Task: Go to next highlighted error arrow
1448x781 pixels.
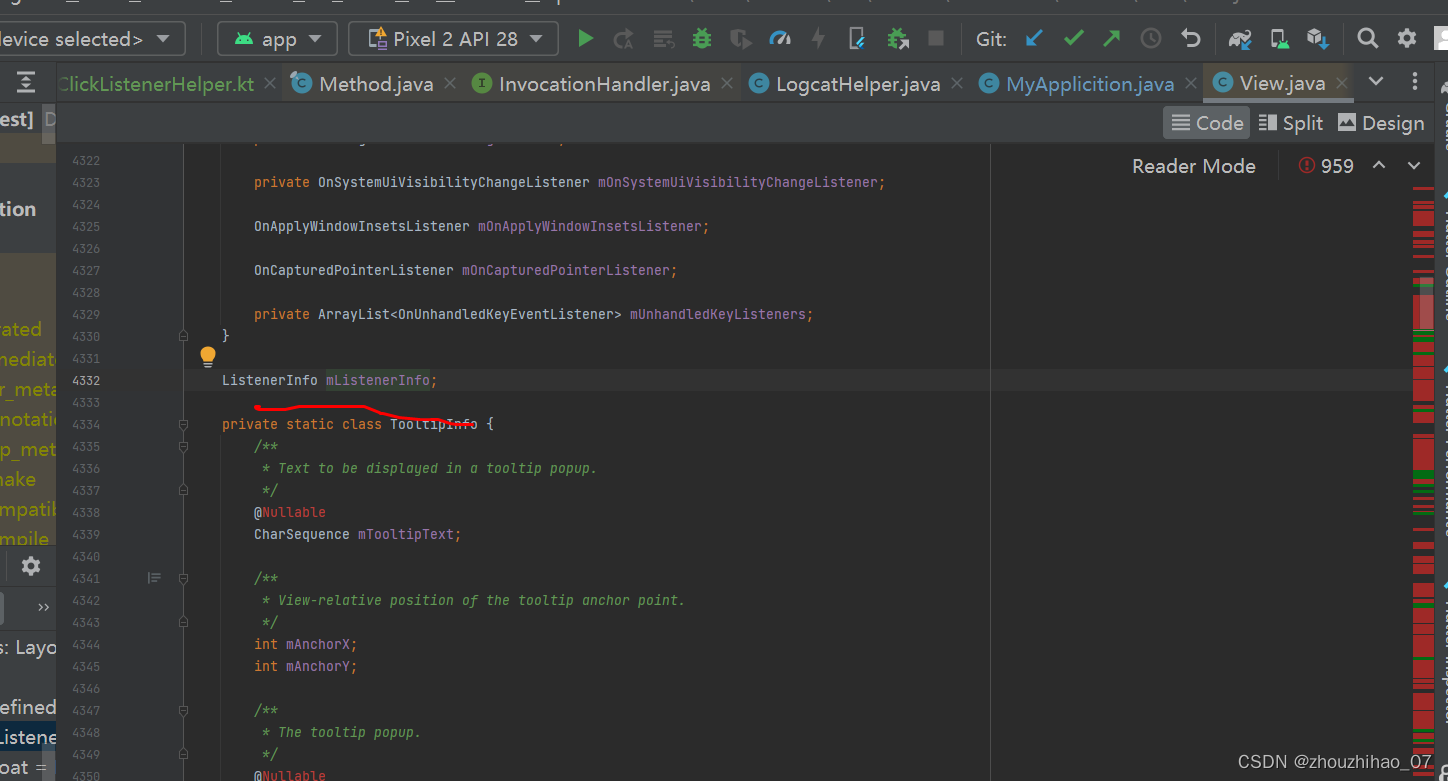Action: tap(1414, 165)
